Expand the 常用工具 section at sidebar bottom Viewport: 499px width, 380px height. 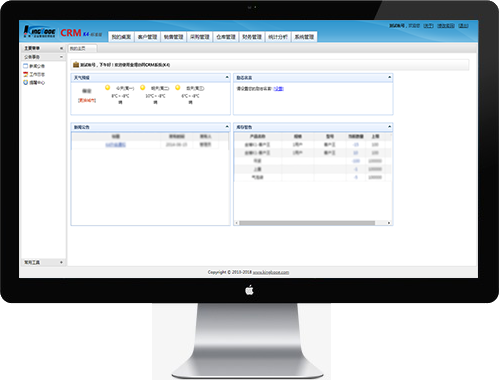click(61, 262)
